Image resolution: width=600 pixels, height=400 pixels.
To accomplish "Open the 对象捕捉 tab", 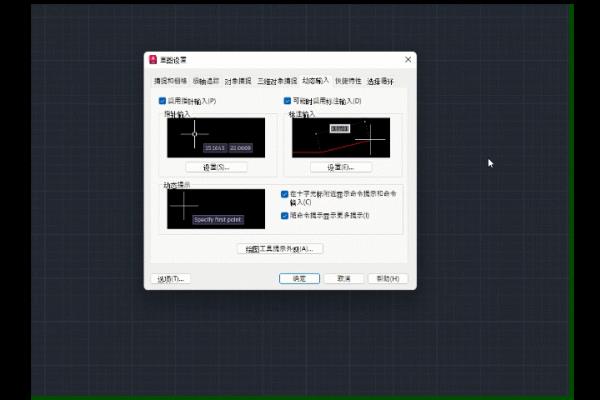I will (238, 81).
